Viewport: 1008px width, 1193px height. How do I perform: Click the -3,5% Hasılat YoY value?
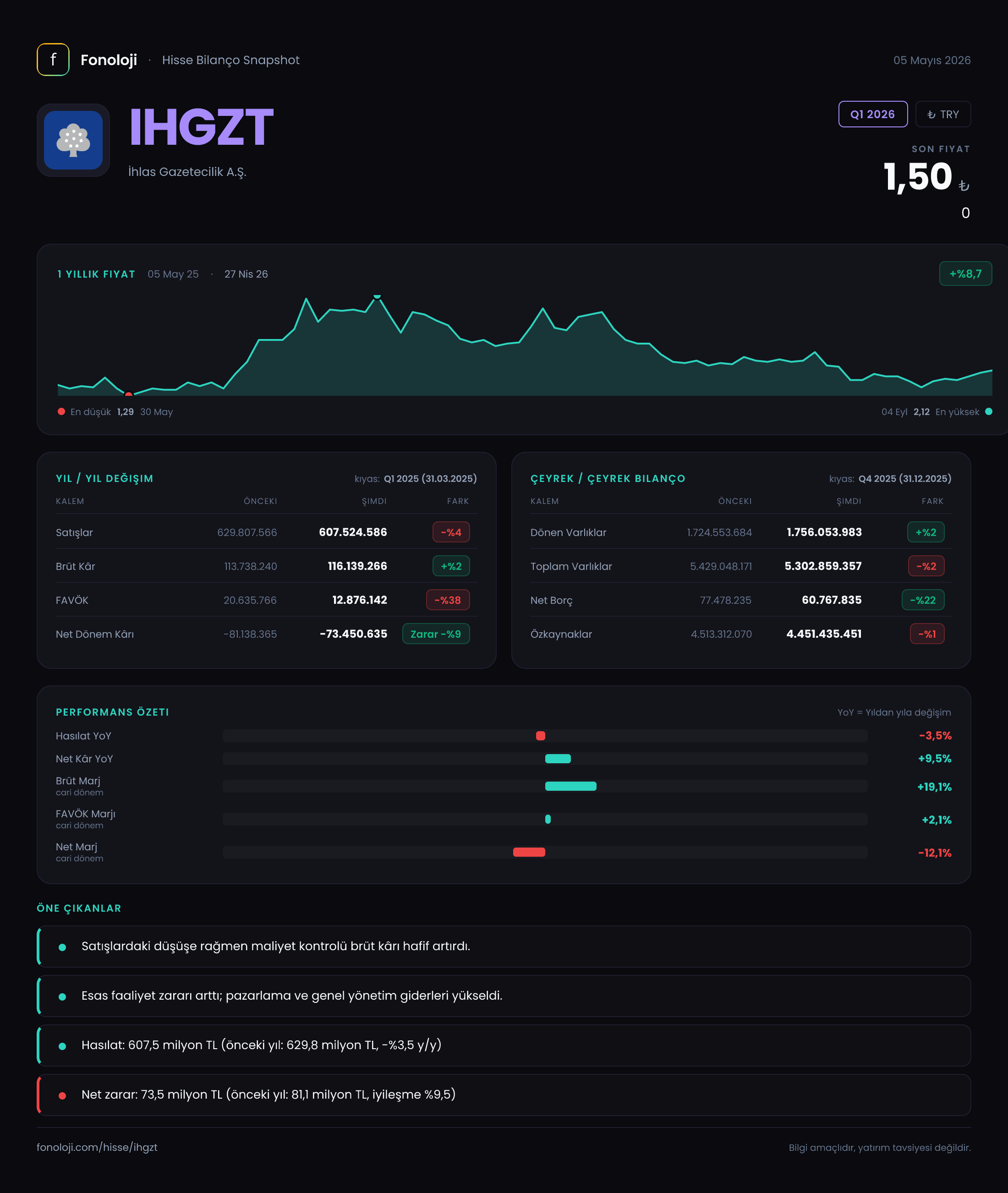[x=935, y=736]
